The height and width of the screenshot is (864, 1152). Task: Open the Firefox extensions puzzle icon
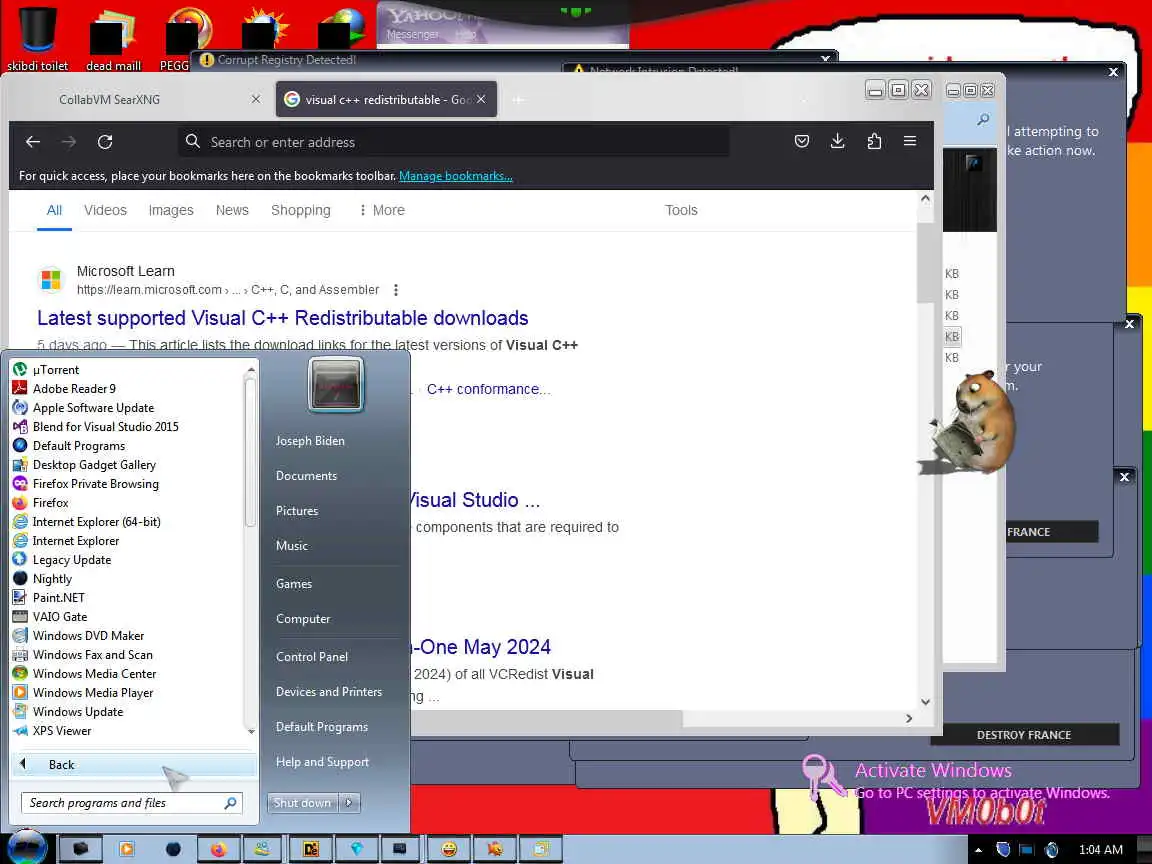pyautogui.click(x=874, y=141)
